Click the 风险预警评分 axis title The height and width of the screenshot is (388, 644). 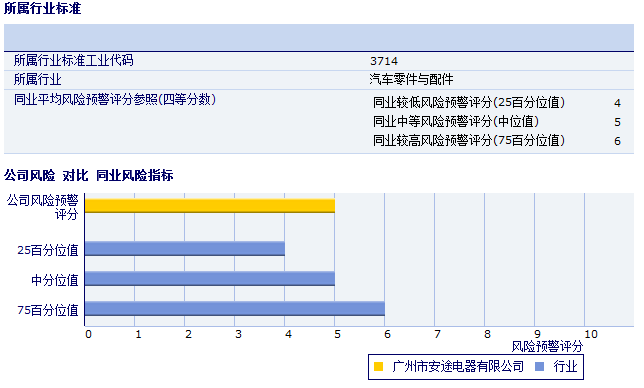point(547,347)
